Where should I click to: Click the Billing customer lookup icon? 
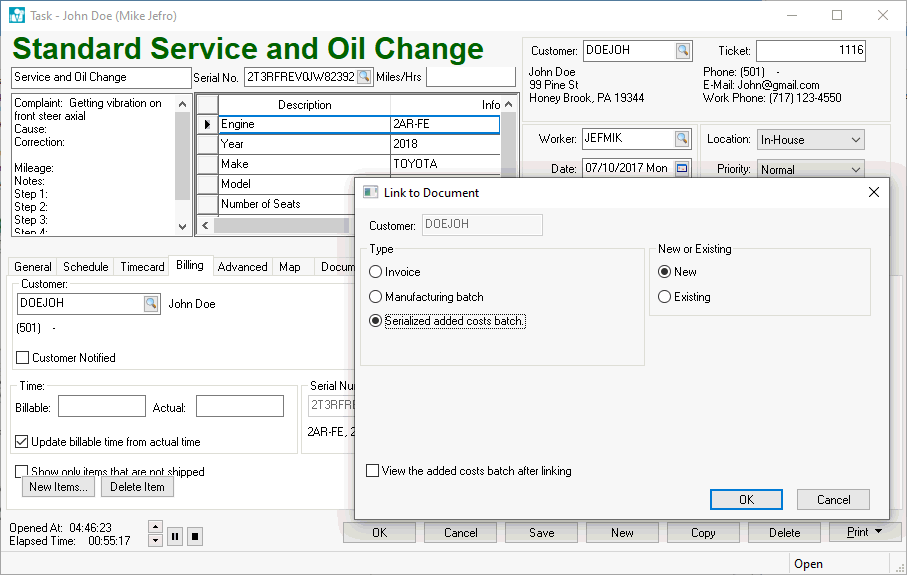151,304
